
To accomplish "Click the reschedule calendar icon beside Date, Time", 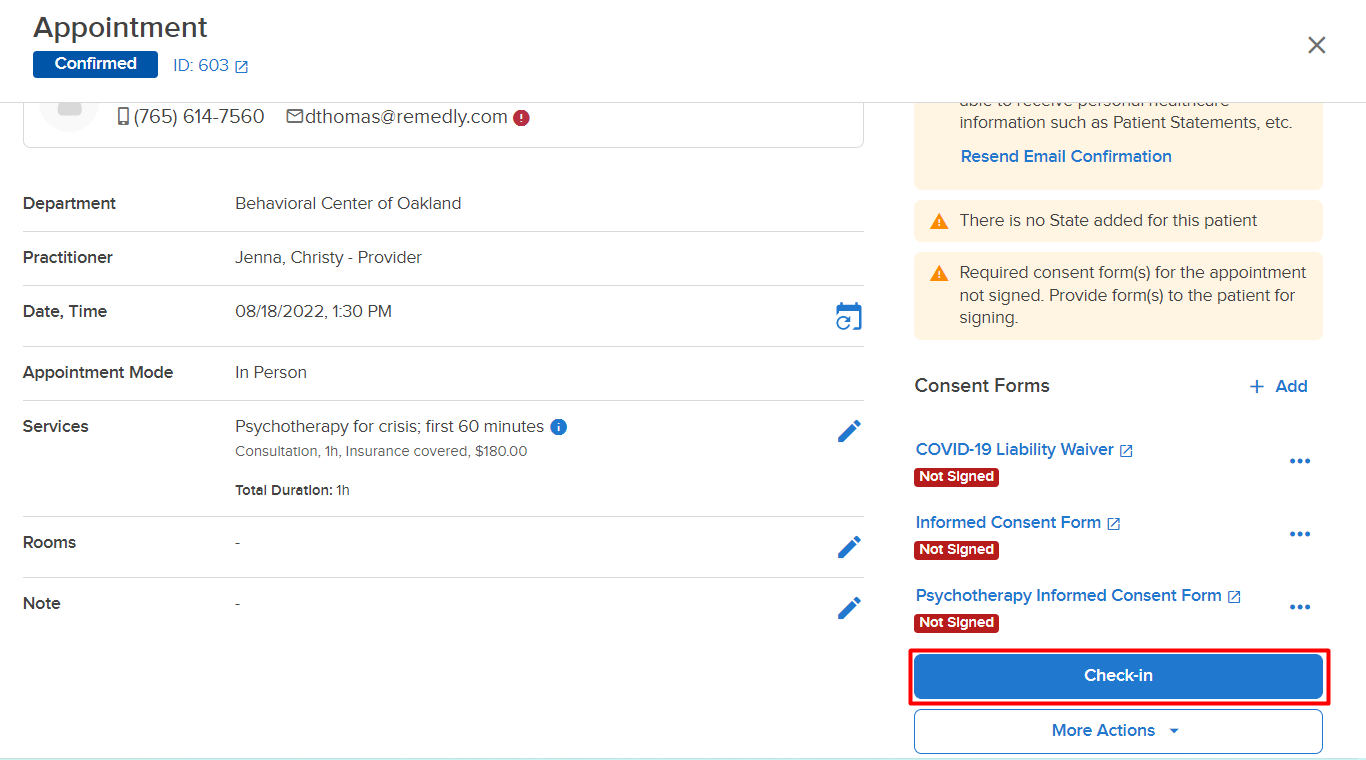I will point(848,316).
